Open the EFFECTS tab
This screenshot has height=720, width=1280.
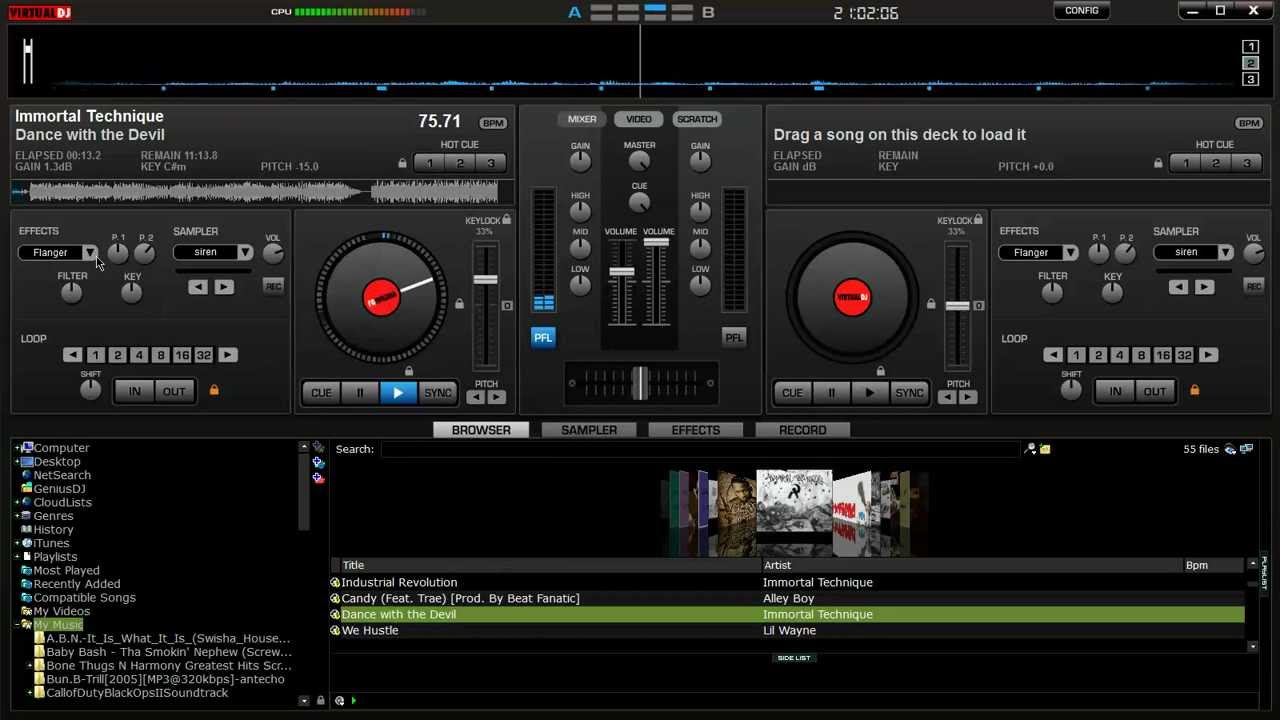click(x=696, y=430)
